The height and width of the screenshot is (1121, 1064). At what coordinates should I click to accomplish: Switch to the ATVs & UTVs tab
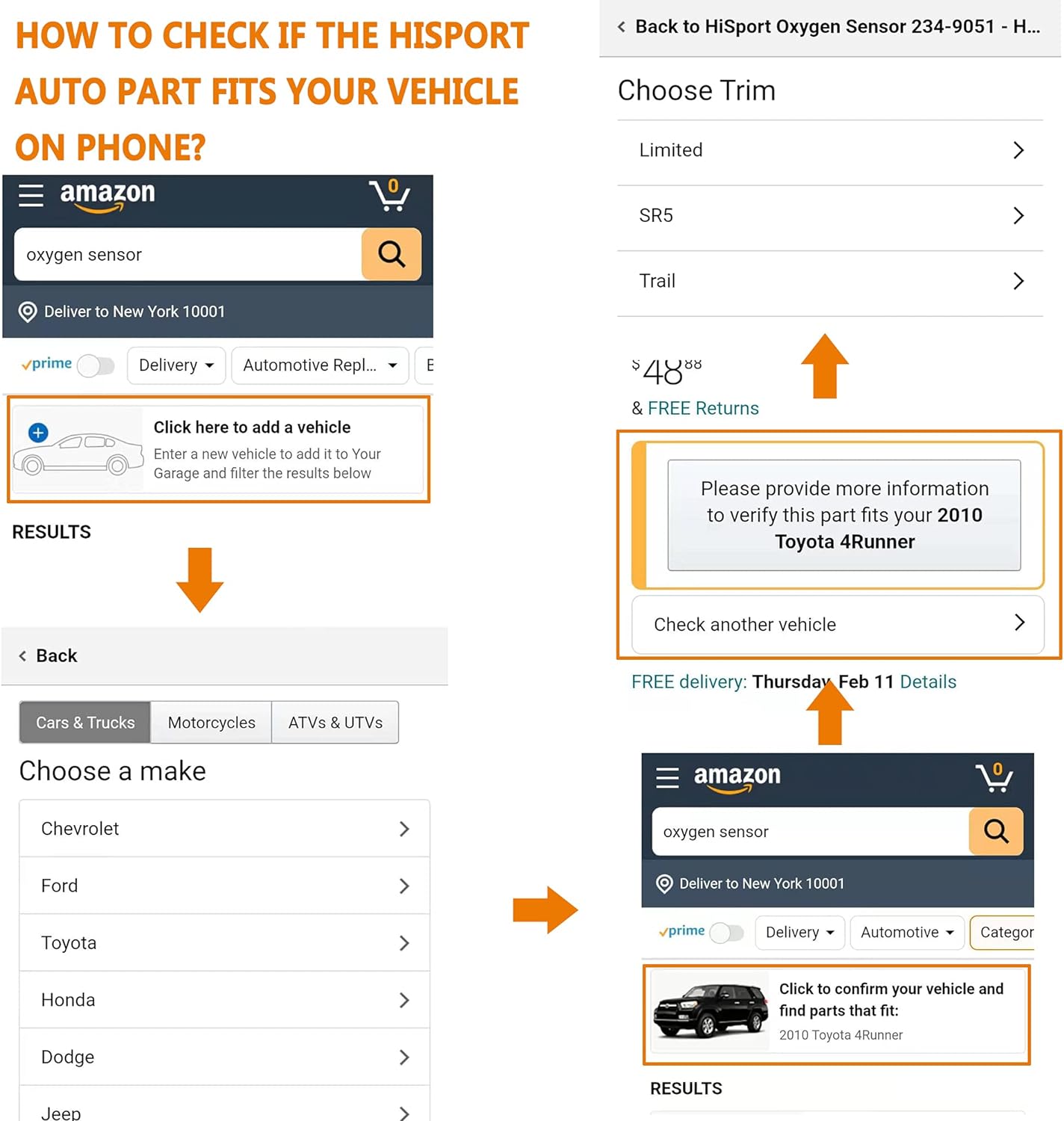(x=335, y=723)
